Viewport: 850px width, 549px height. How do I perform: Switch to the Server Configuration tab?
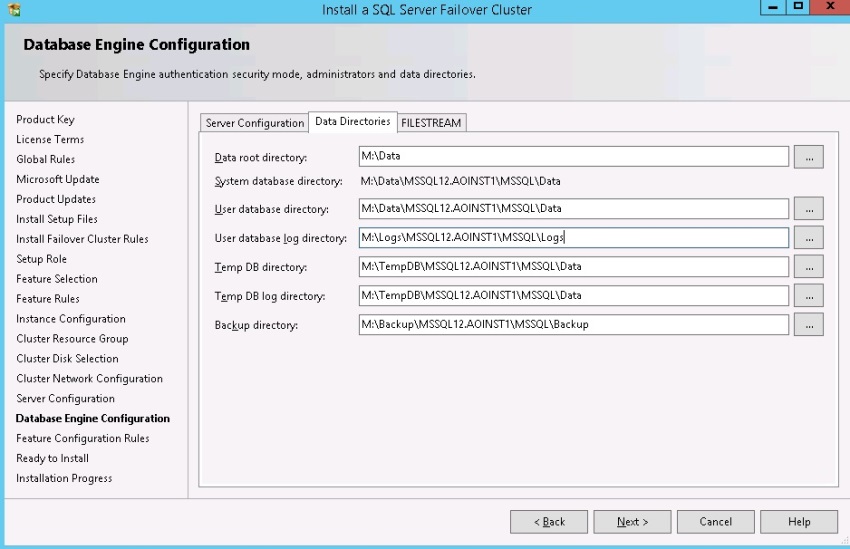(x=255, y=123)
